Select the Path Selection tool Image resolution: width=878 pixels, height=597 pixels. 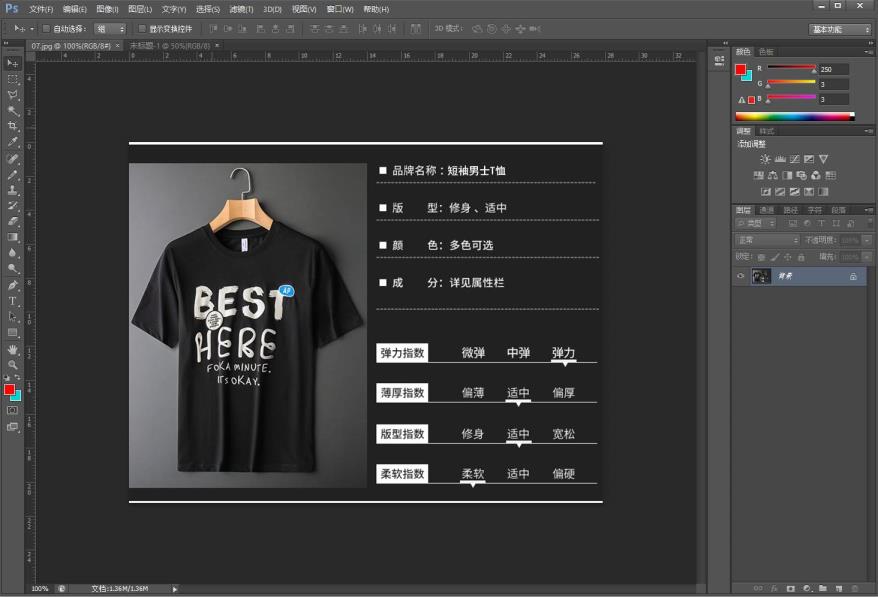[12, 316]
